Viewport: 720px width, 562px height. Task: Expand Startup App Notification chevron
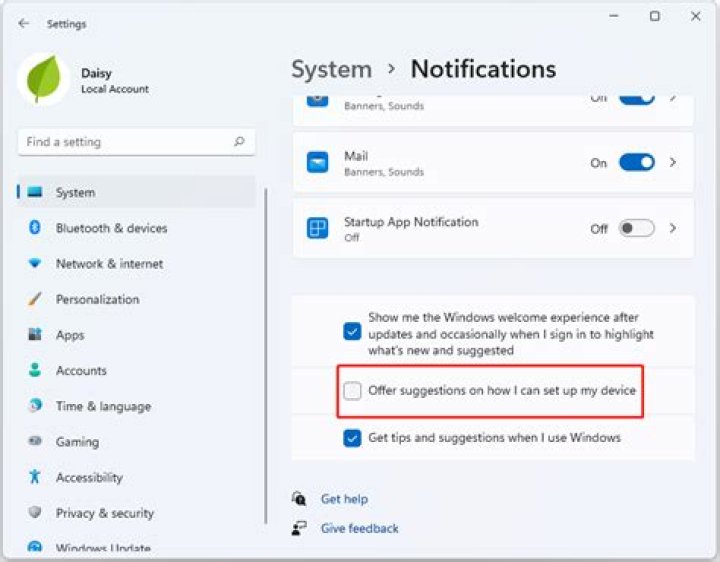(673, 229)
